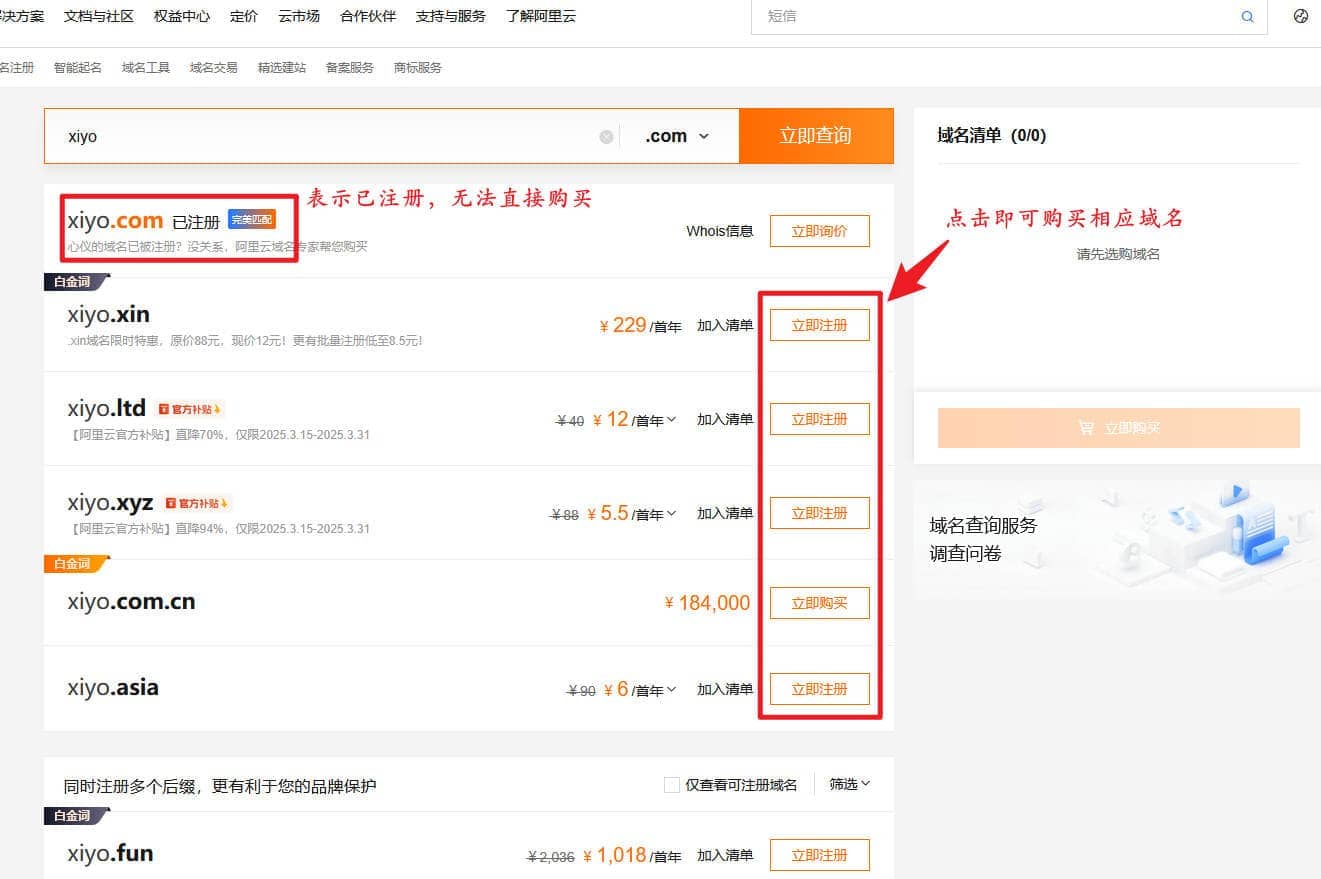Screen dimensions: 1321x879
Task: Click the 完美匹配 badge beside xiyo.com
Action: click(x=251, y=220)
